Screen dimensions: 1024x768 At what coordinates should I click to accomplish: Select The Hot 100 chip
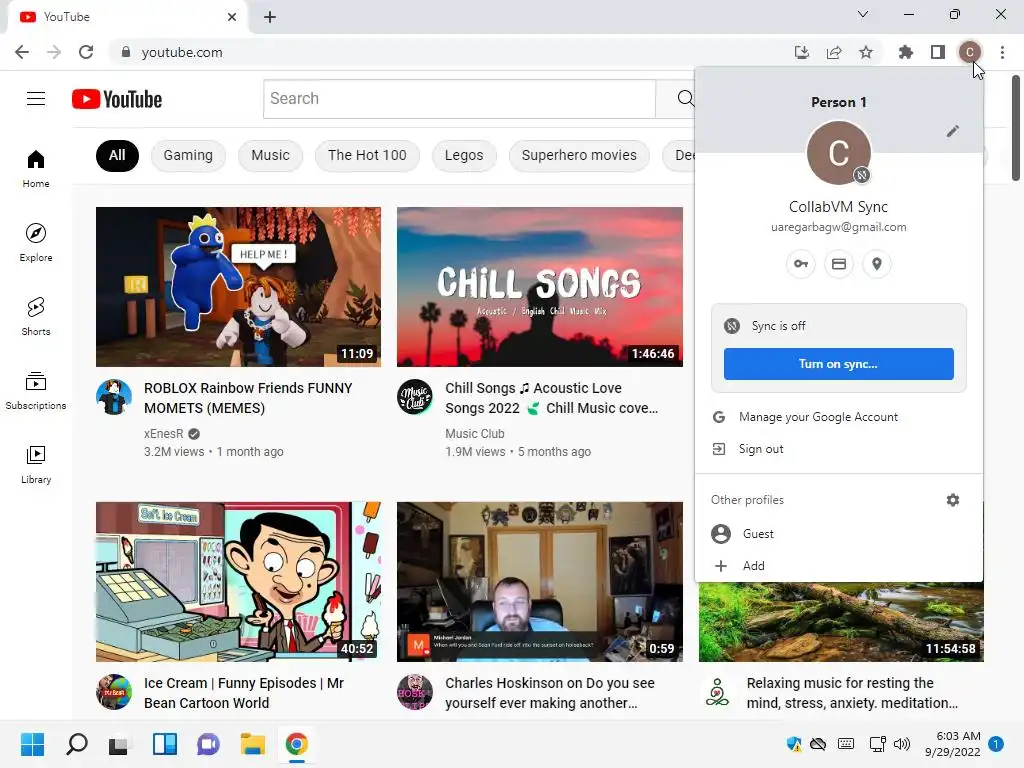tap(367, 155)
